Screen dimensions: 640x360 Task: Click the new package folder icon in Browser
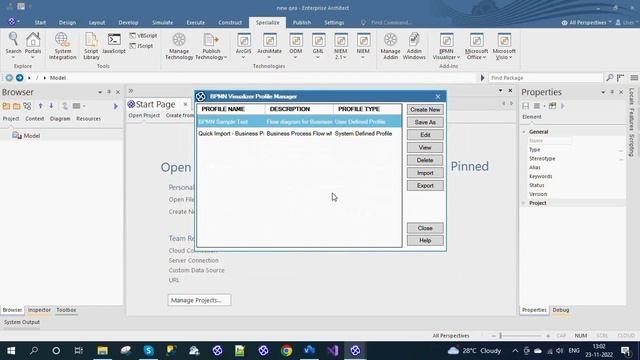(6, 106)
